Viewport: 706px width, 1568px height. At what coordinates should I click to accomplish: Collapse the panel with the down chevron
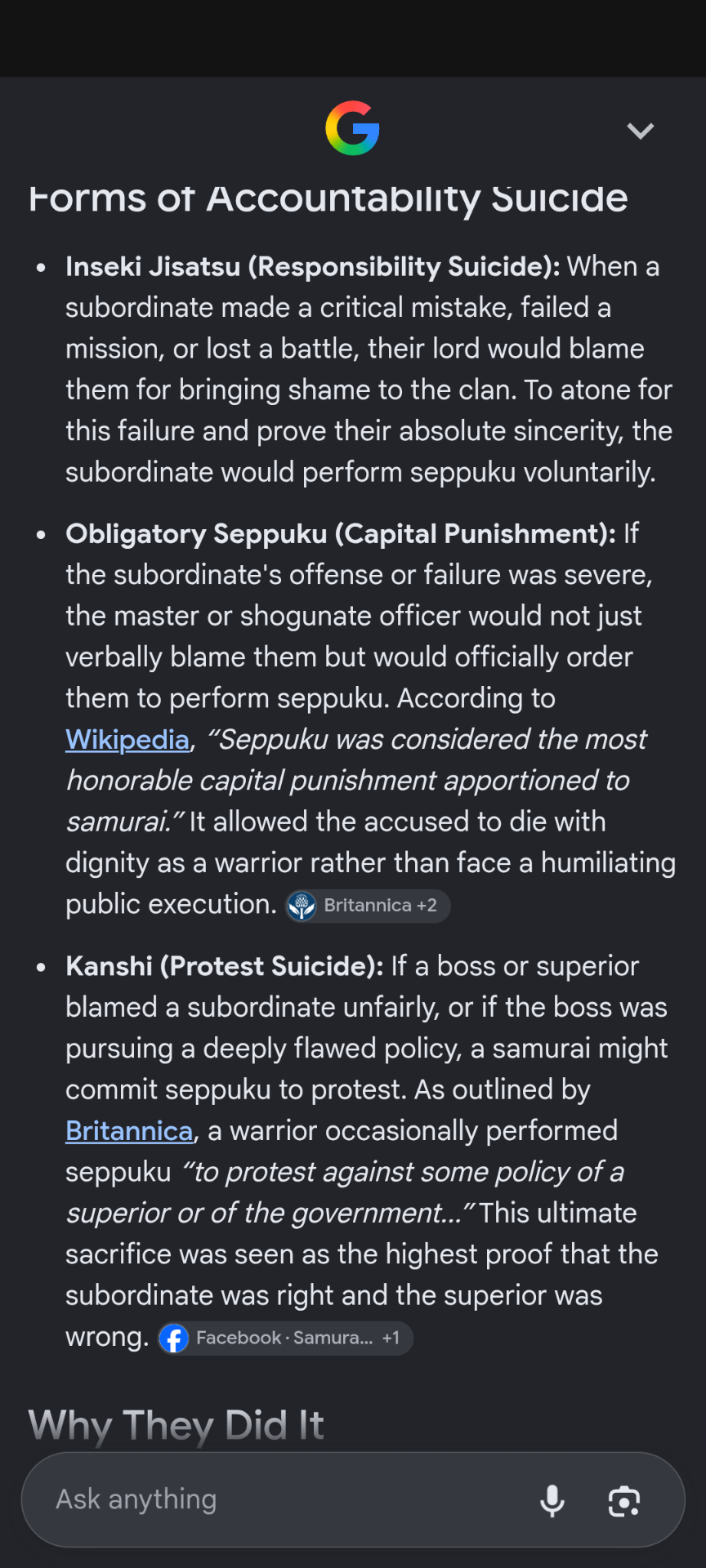coord(640,131)
